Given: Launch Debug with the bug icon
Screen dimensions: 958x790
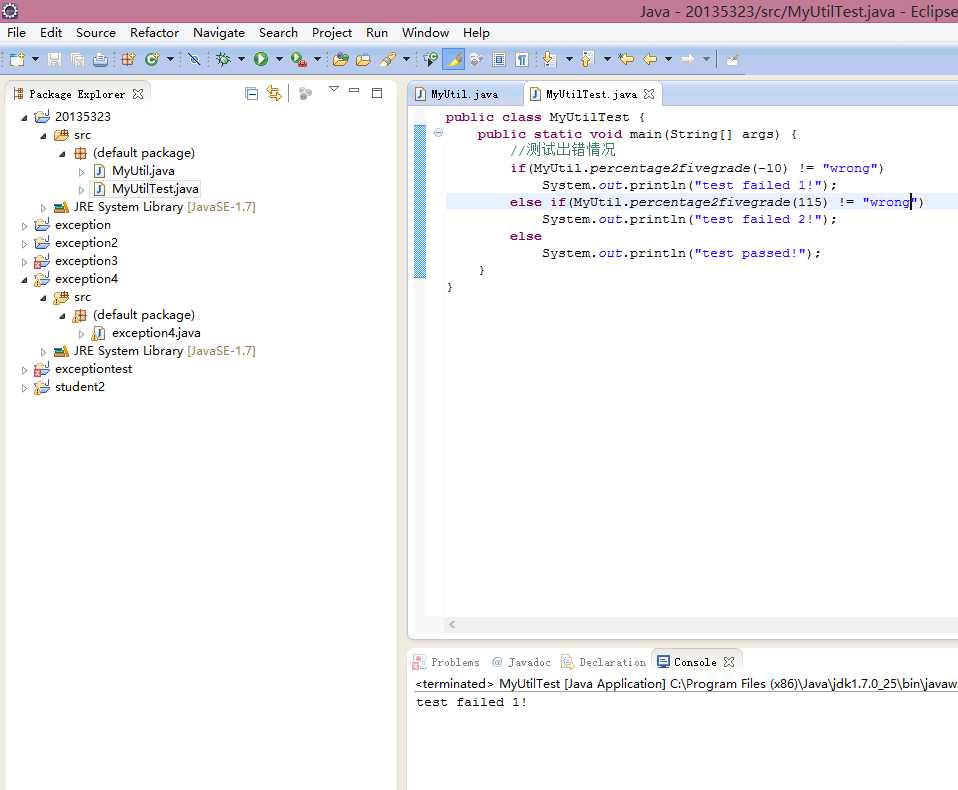Looking at the screenshot, I should [x=223, y=59].
